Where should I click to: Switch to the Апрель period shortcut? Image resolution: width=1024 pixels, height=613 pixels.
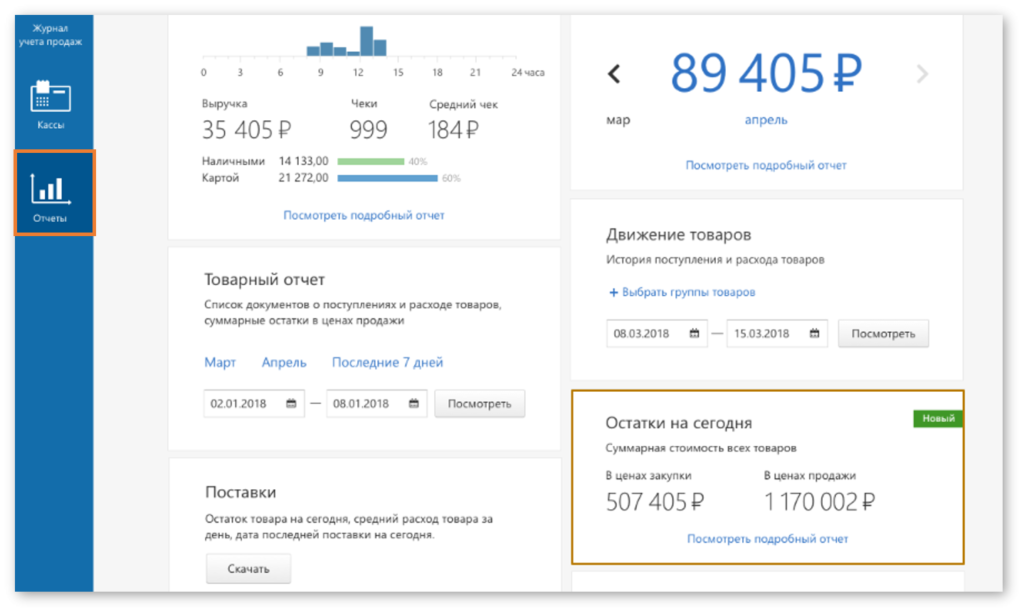[283, 363]
